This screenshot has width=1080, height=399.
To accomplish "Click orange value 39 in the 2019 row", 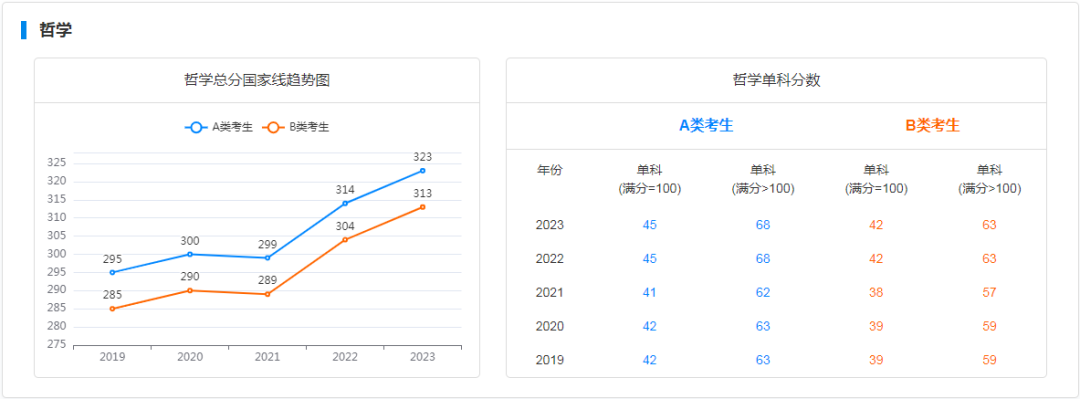I will click(x=876, y=360).
